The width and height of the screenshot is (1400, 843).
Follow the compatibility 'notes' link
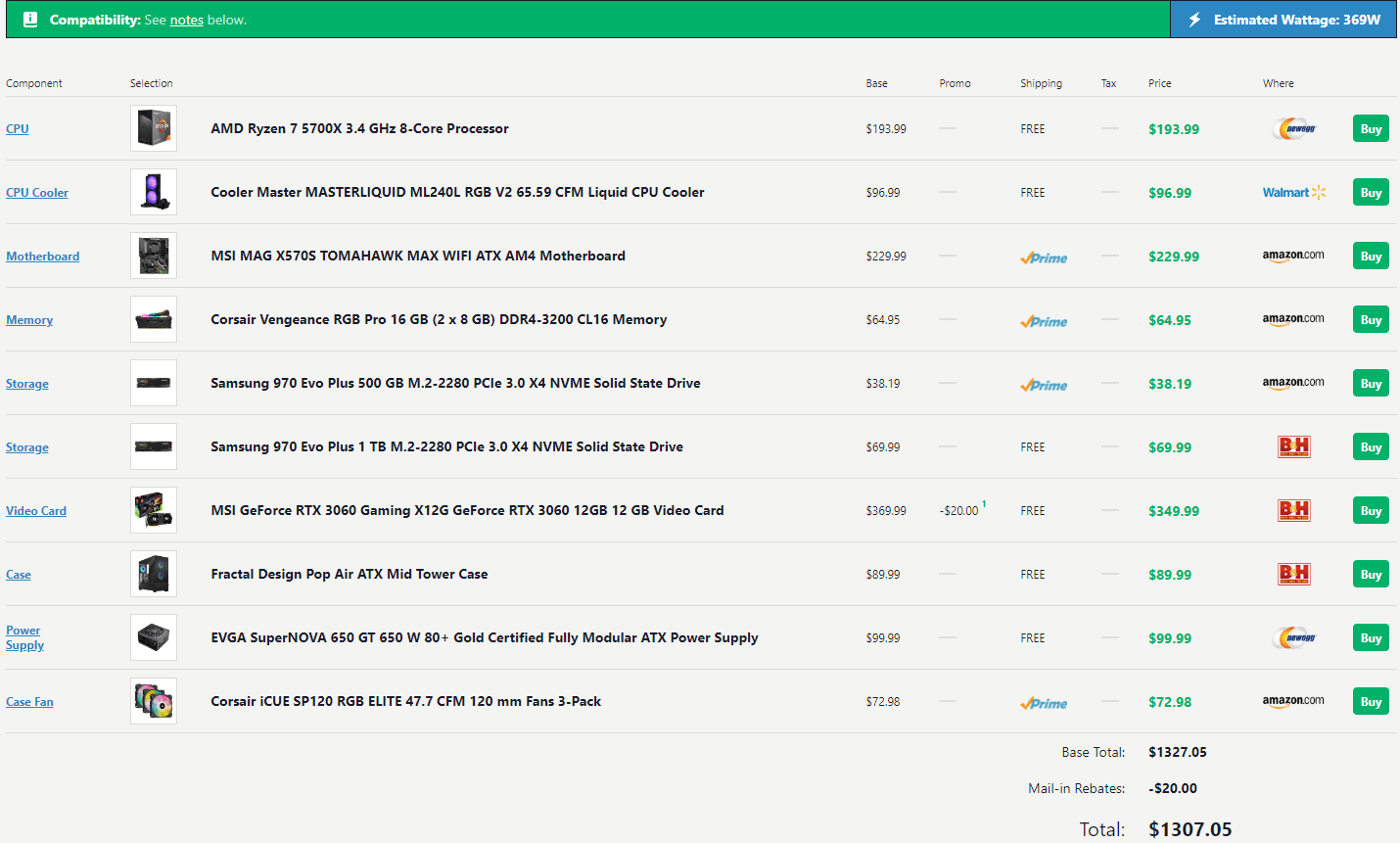point(187,20)
